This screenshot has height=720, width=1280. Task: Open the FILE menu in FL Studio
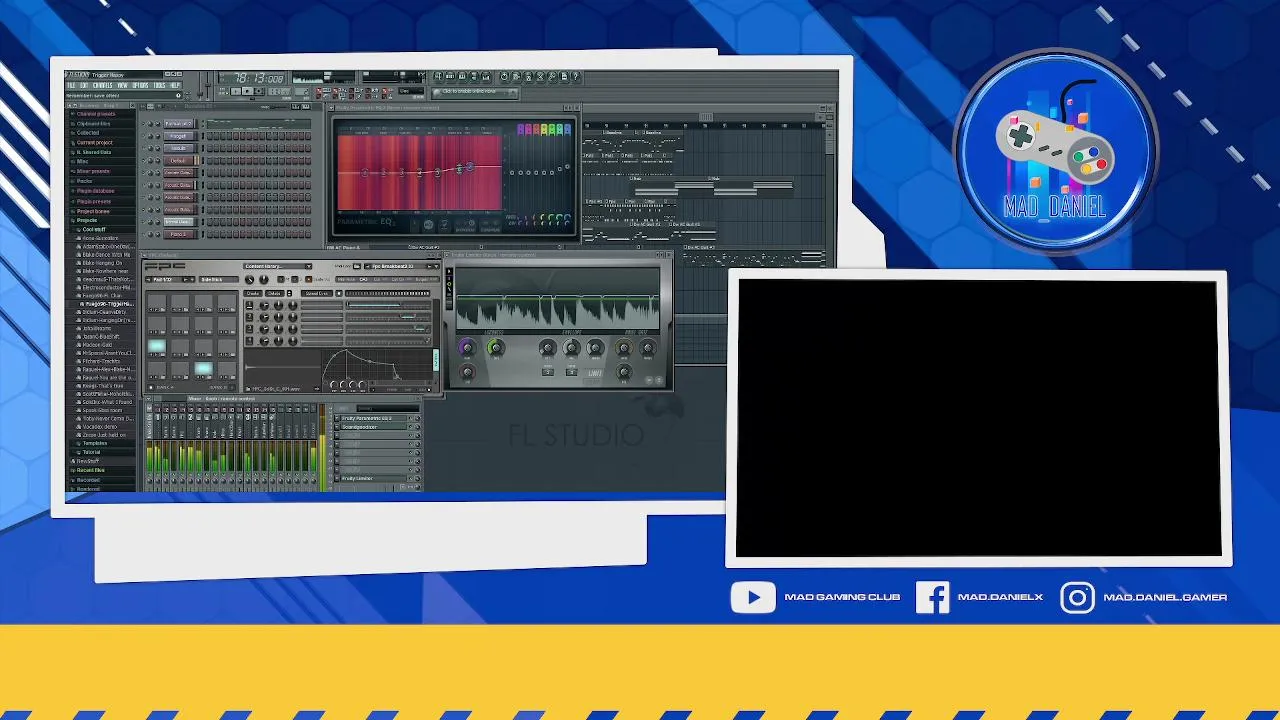(71, 85)
